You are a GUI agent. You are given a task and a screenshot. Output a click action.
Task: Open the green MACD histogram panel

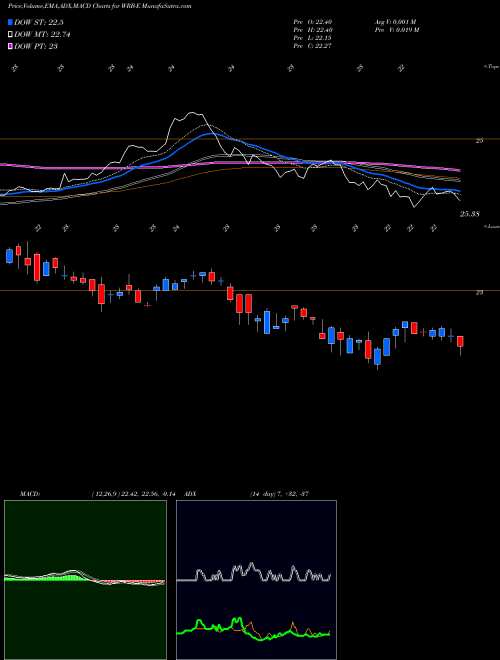85,580
